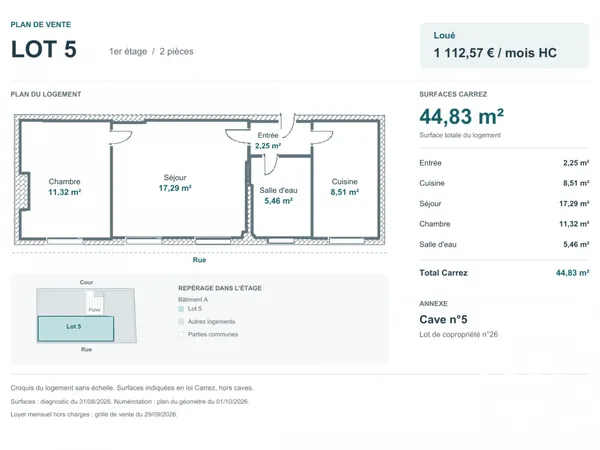600x450 pixels.
Task: Click the "Loué" status label
Action: click(444, 35)
